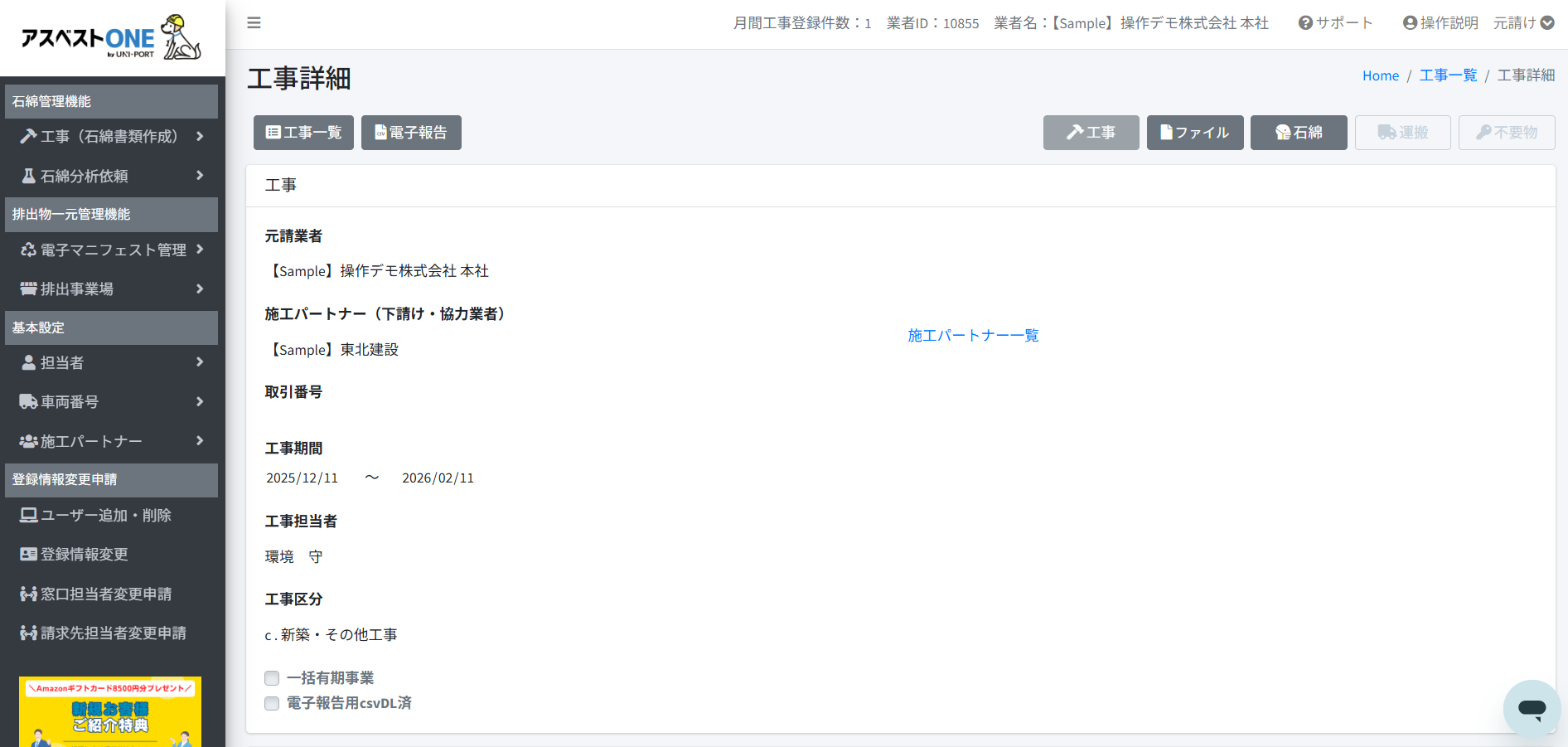
Task: Expand the 電子マニフェスト管理 menu
Action: [111, 250]
